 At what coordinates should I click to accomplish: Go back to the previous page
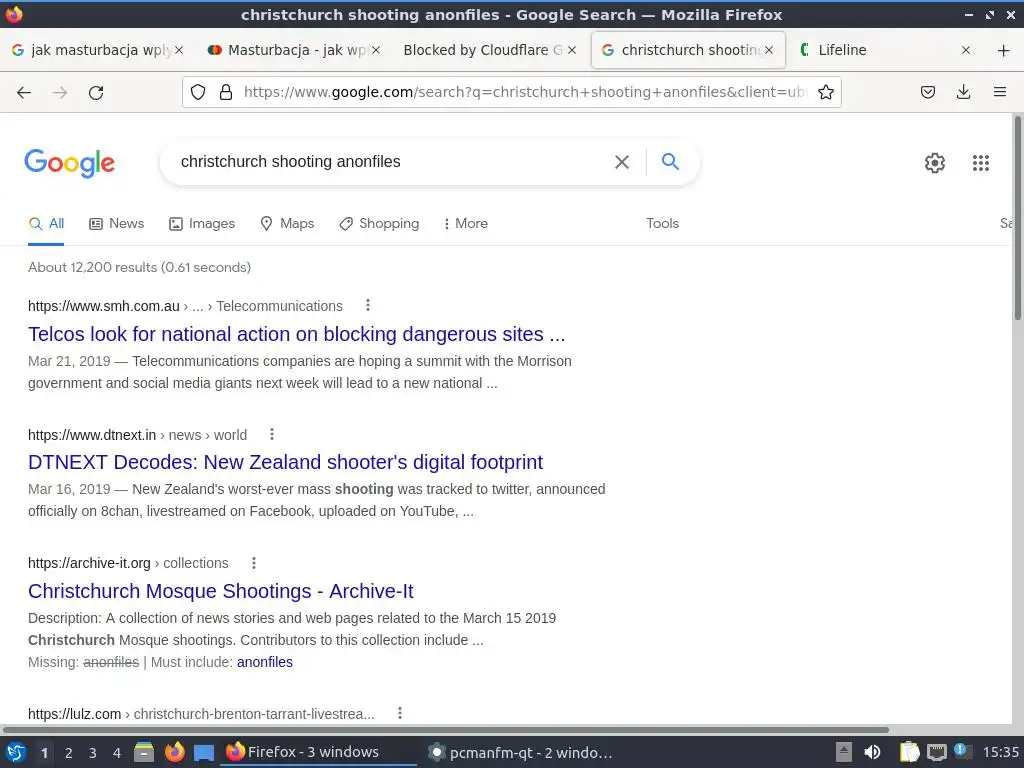[24, 93]
